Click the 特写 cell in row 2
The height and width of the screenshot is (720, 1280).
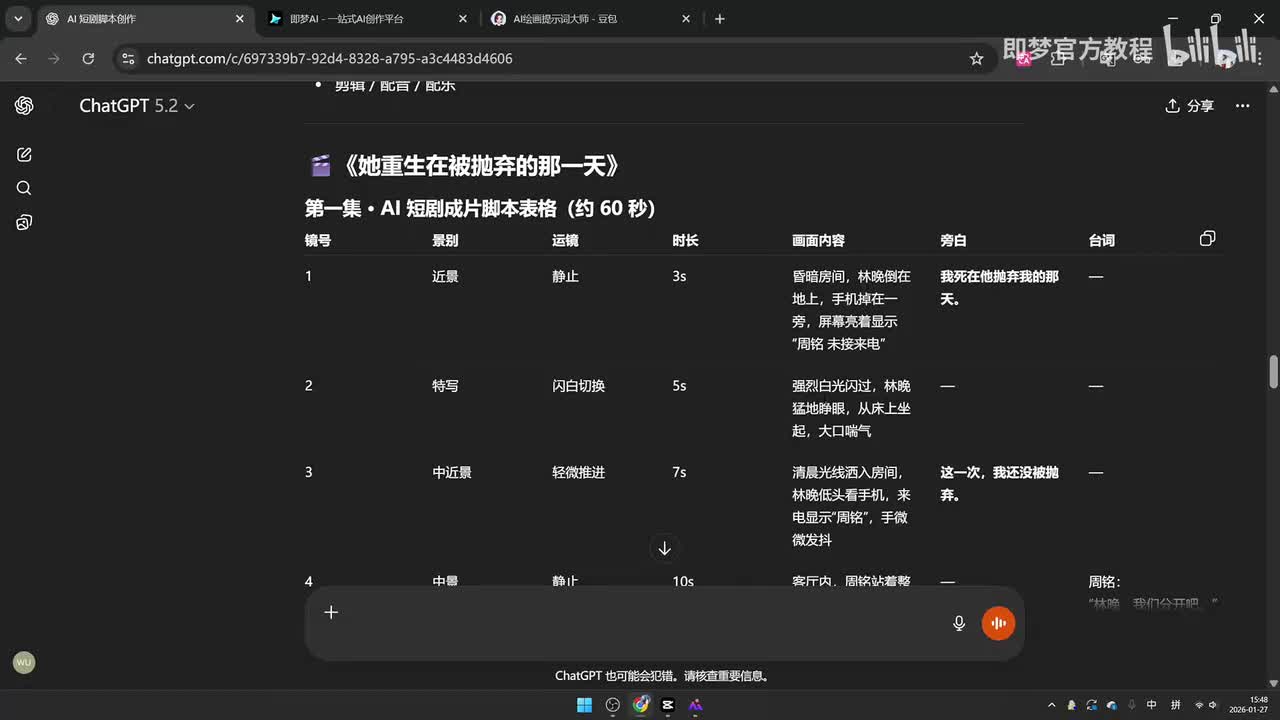tap(445, 386)
